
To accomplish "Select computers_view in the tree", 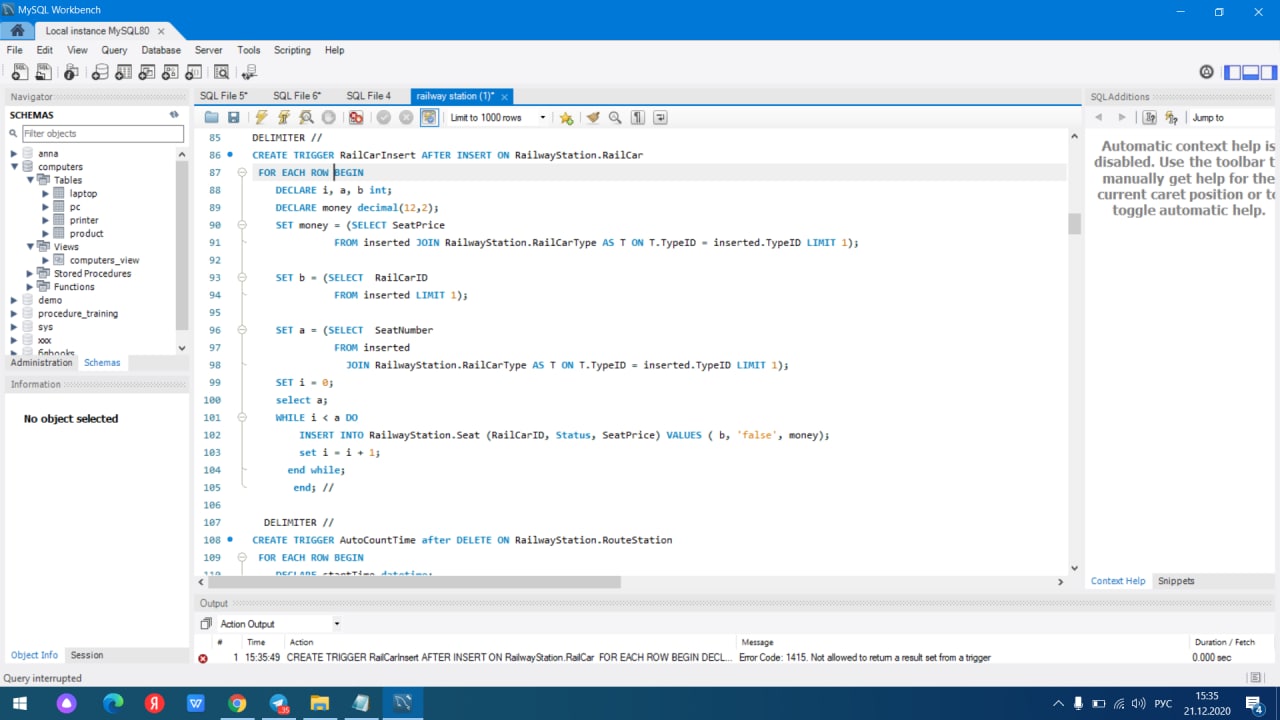I will point(104,260).
